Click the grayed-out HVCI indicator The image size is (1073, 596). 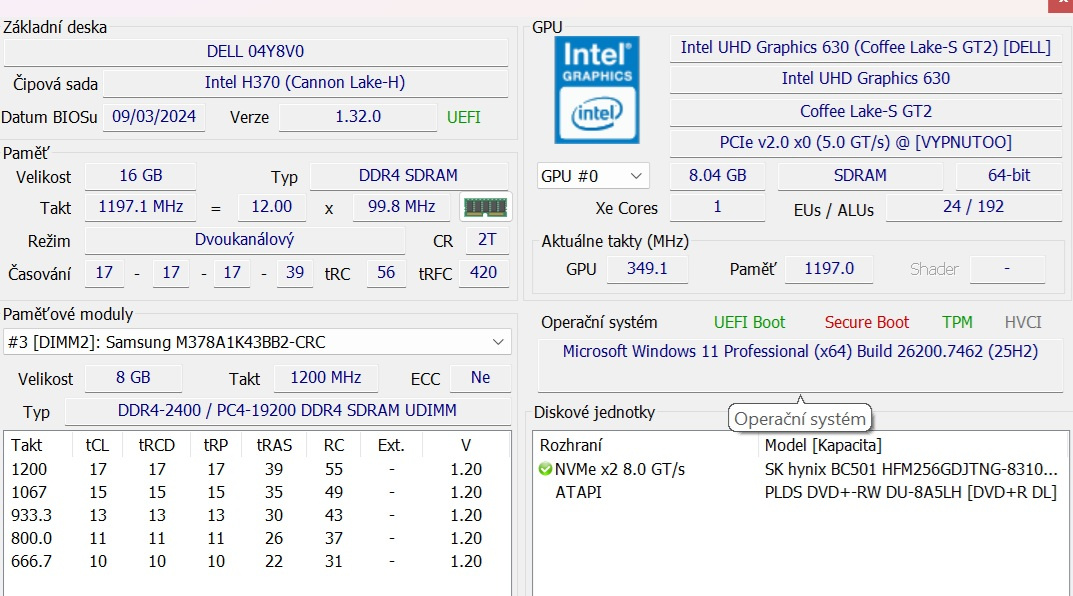(1022, 322)
